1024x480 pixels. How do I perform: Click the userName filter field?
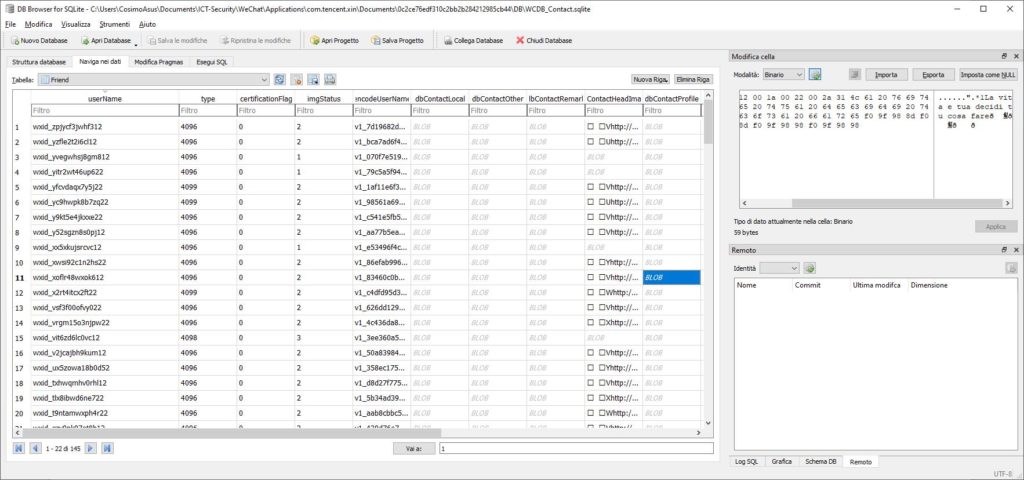104,111
